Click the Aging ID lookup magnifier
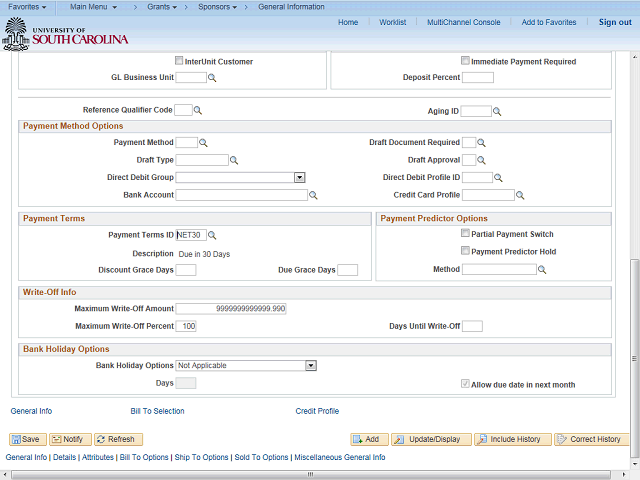 496,112
